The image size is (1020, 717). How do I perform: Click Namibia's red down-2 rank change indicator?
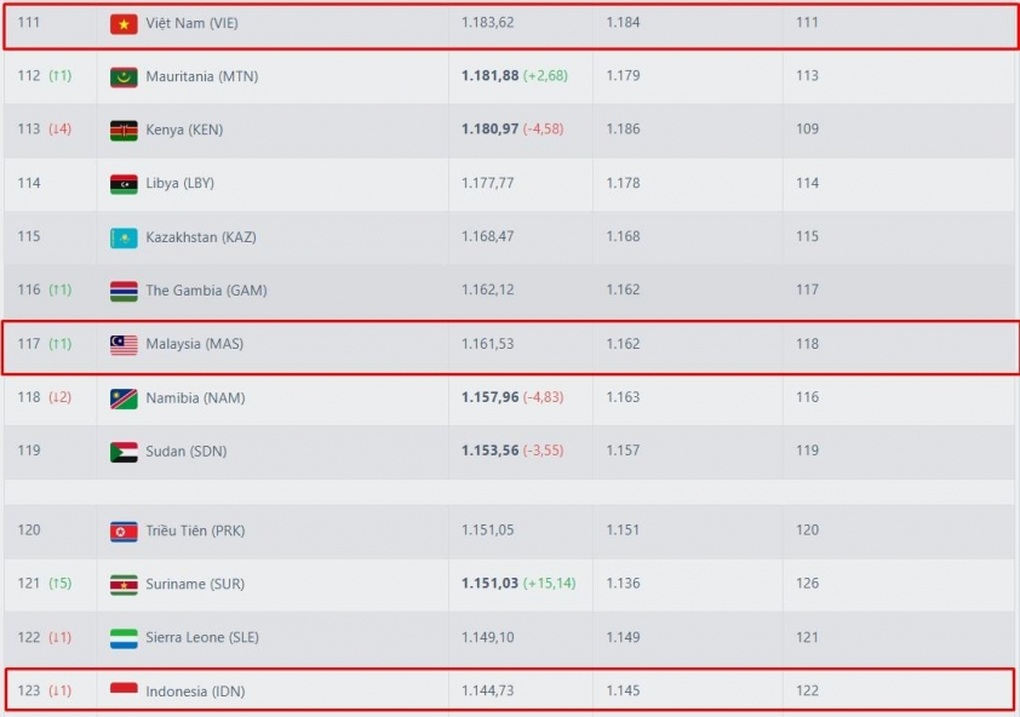coord(60,398)
